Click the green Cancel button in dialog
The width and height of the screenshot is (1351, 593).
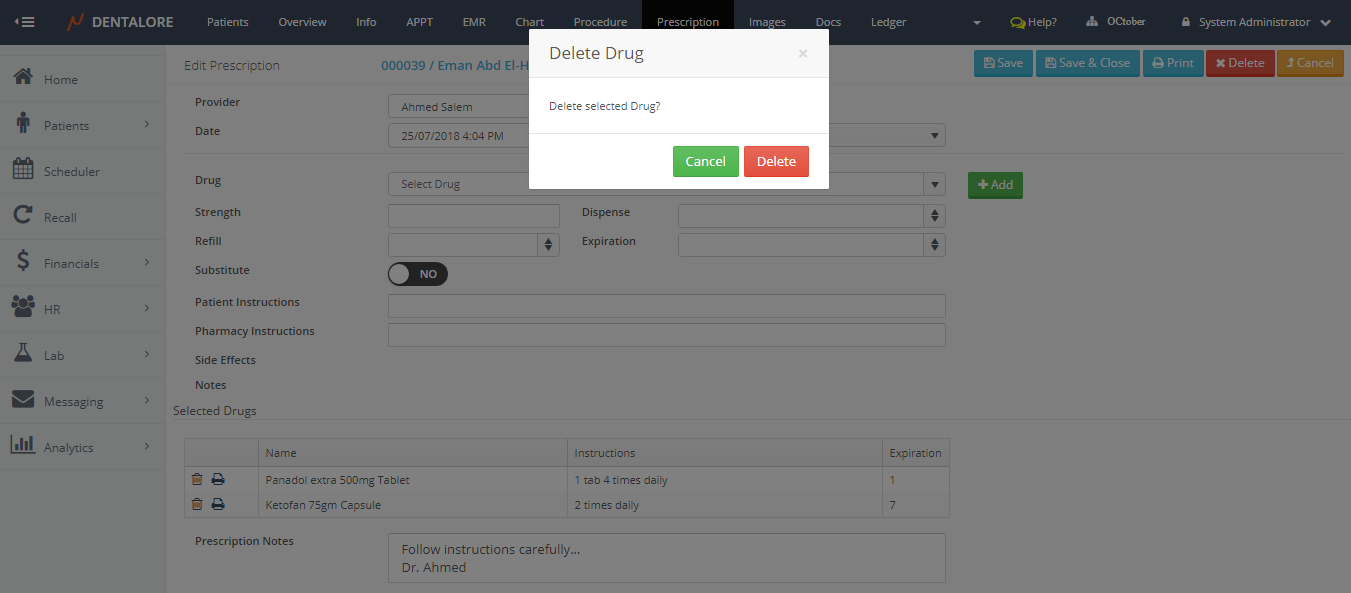705,162
